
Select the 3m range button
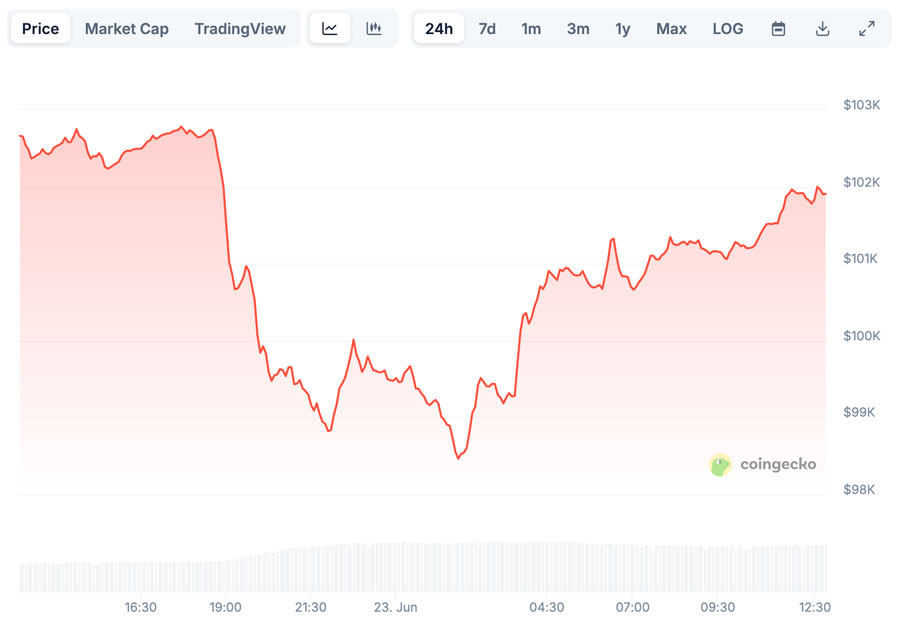[577, 28]
